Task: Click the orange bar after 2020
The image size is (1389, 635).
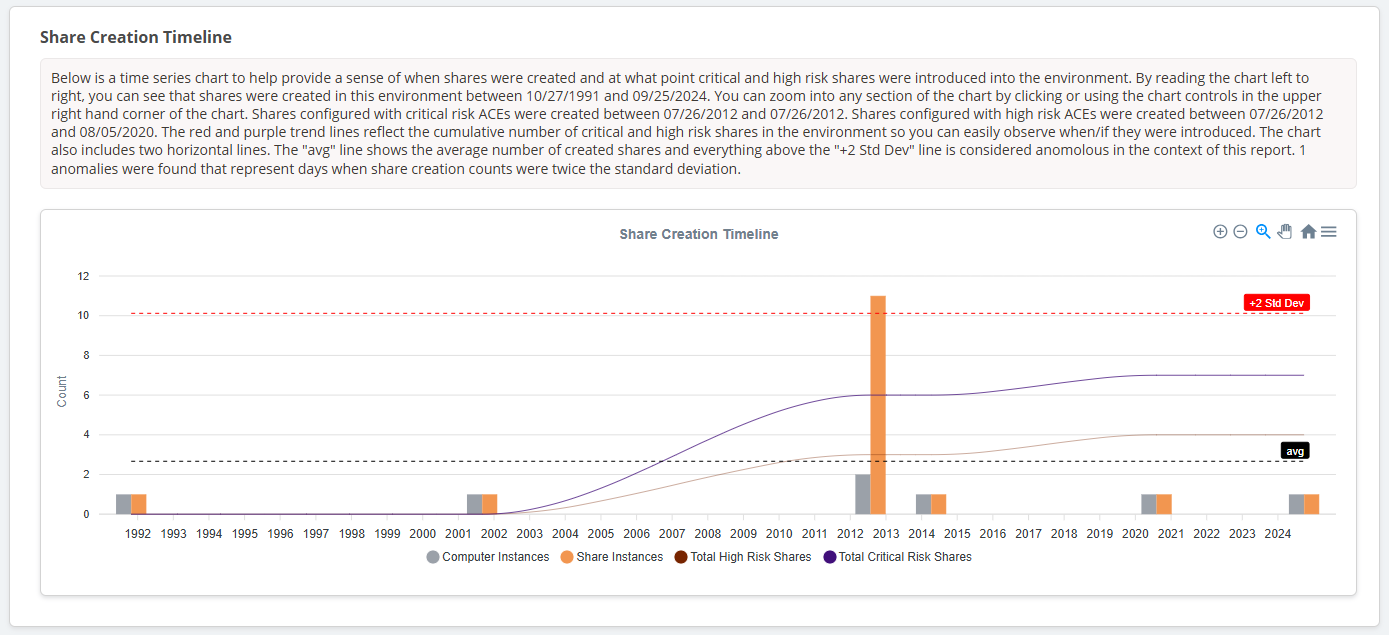Action: pos(1164,504)
